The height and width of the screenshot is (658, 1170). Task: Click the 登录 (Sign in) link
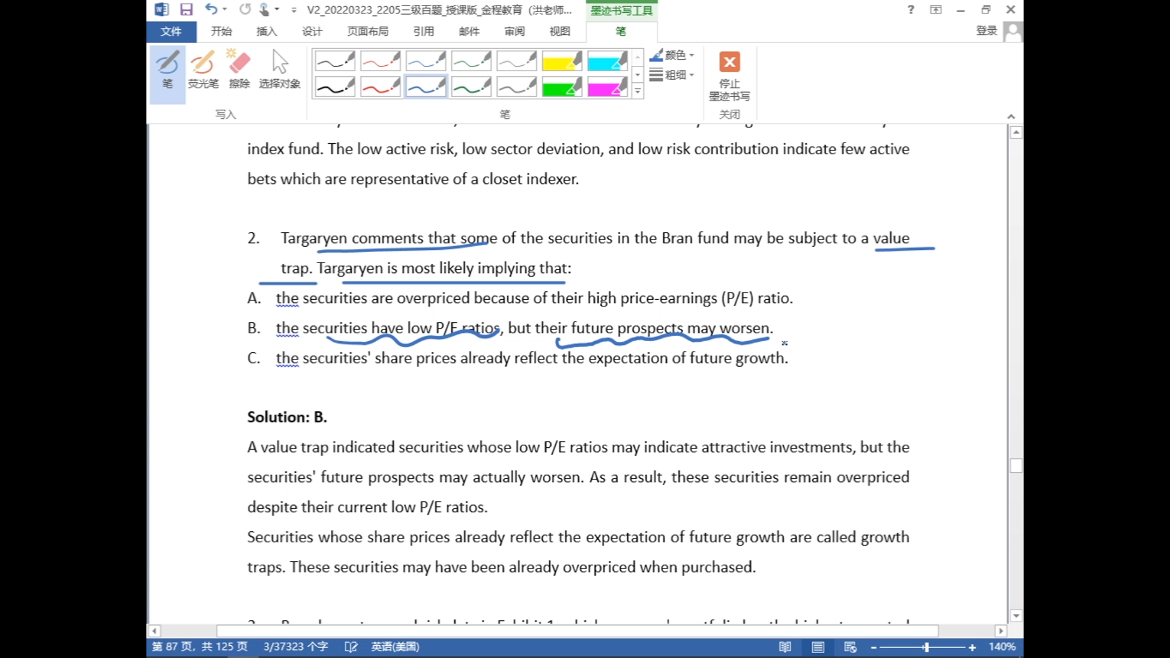986,31
